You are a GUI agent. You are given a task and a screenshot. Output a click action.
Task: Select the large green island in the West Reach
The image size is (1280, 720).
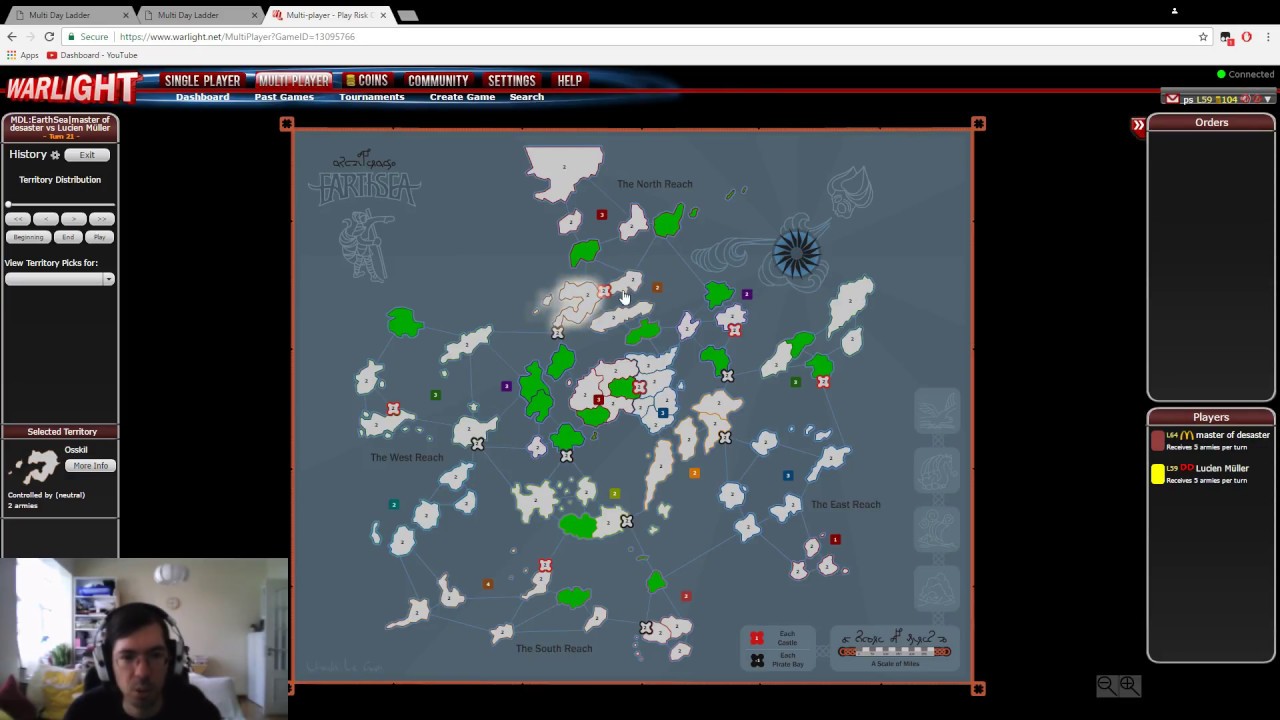point(405,322)
